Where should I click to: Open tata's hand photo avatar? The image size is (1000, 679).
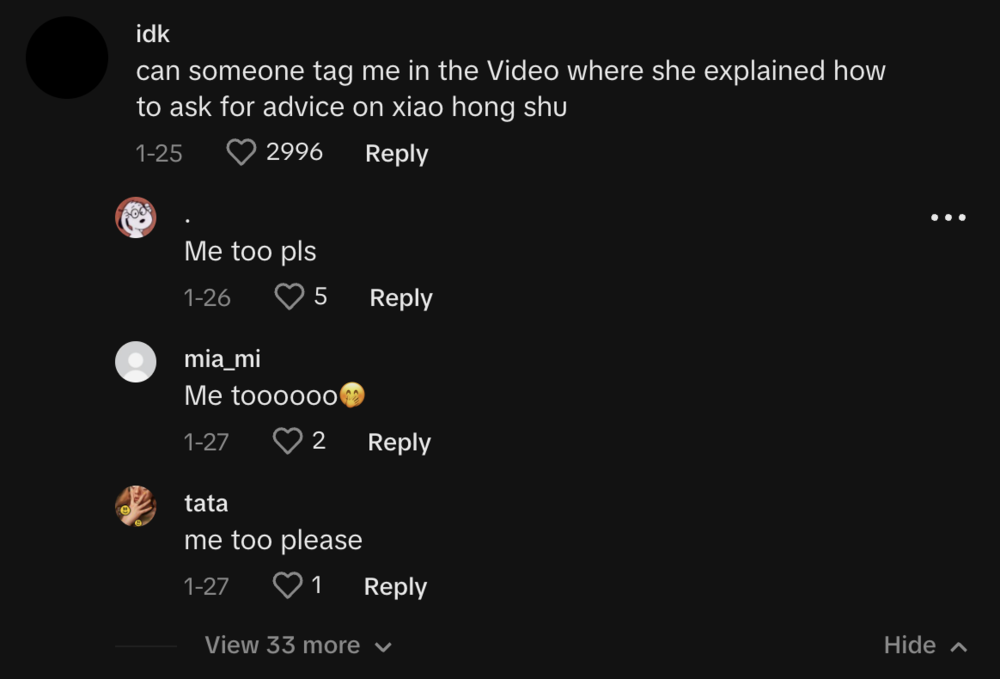[x=135, y=506]
